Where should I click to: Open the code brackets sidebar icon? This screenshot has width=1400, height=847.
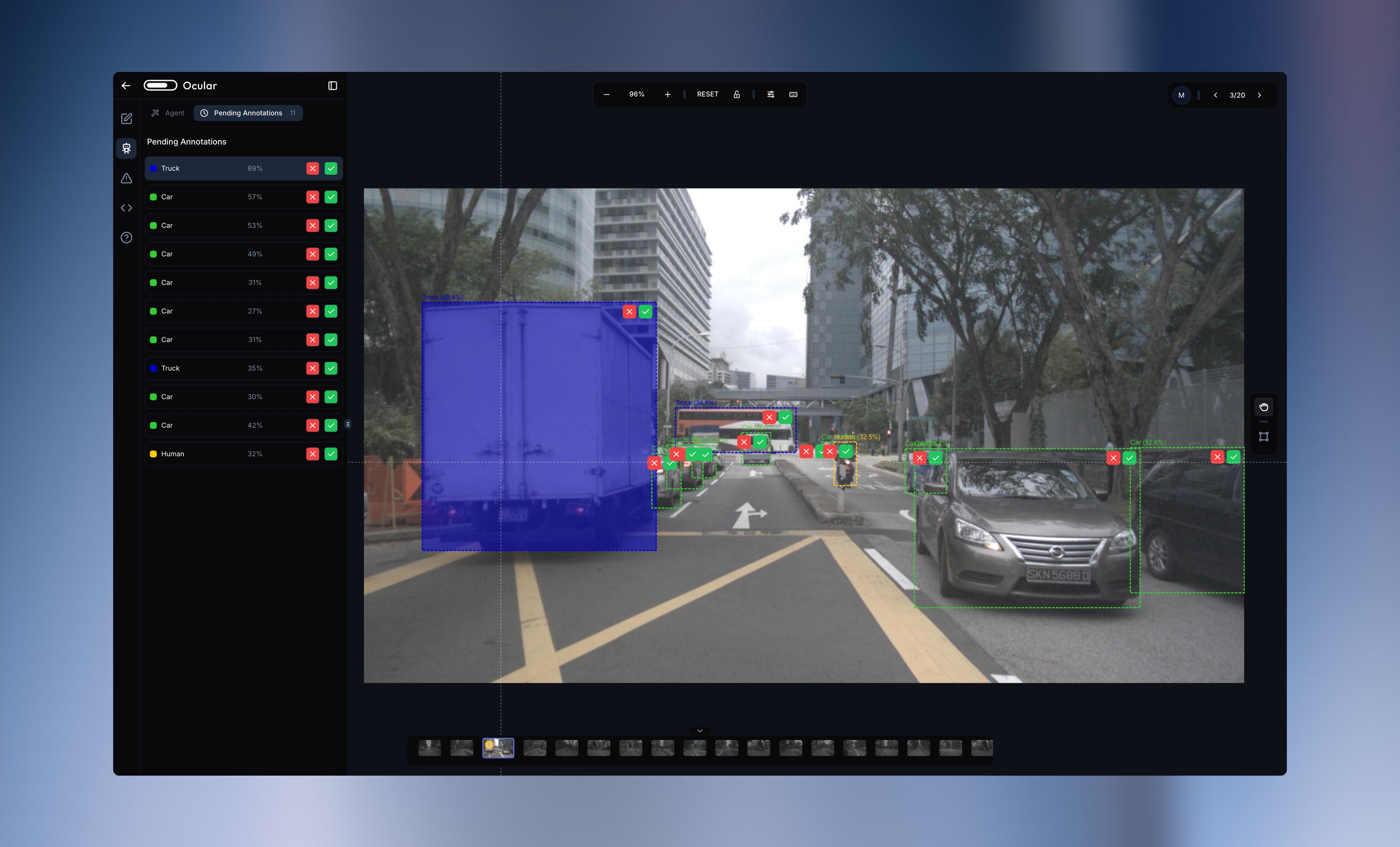(127, 208)
